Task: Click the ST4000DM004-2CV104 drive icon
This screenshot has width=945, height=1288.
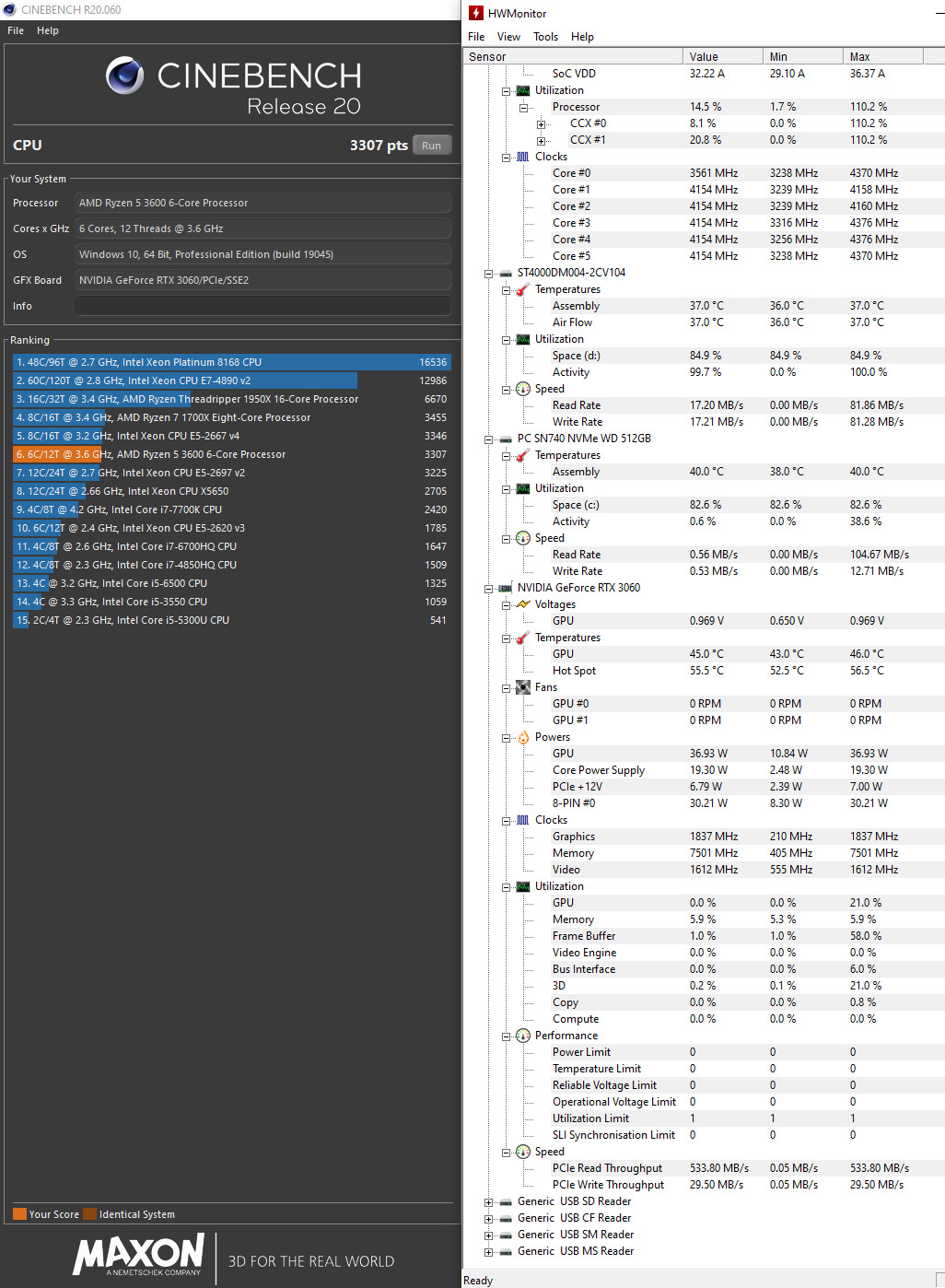Action: 506,273
